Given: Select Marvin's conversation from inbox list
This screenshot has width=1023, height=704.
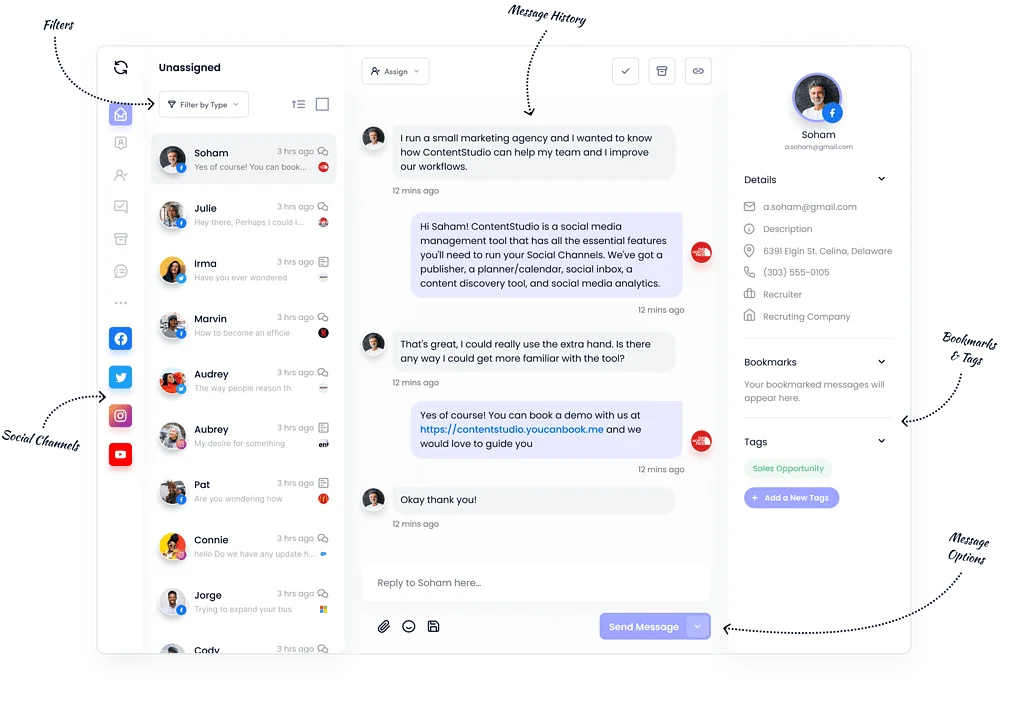Looking at the screenshot, I should click(244, 325).
